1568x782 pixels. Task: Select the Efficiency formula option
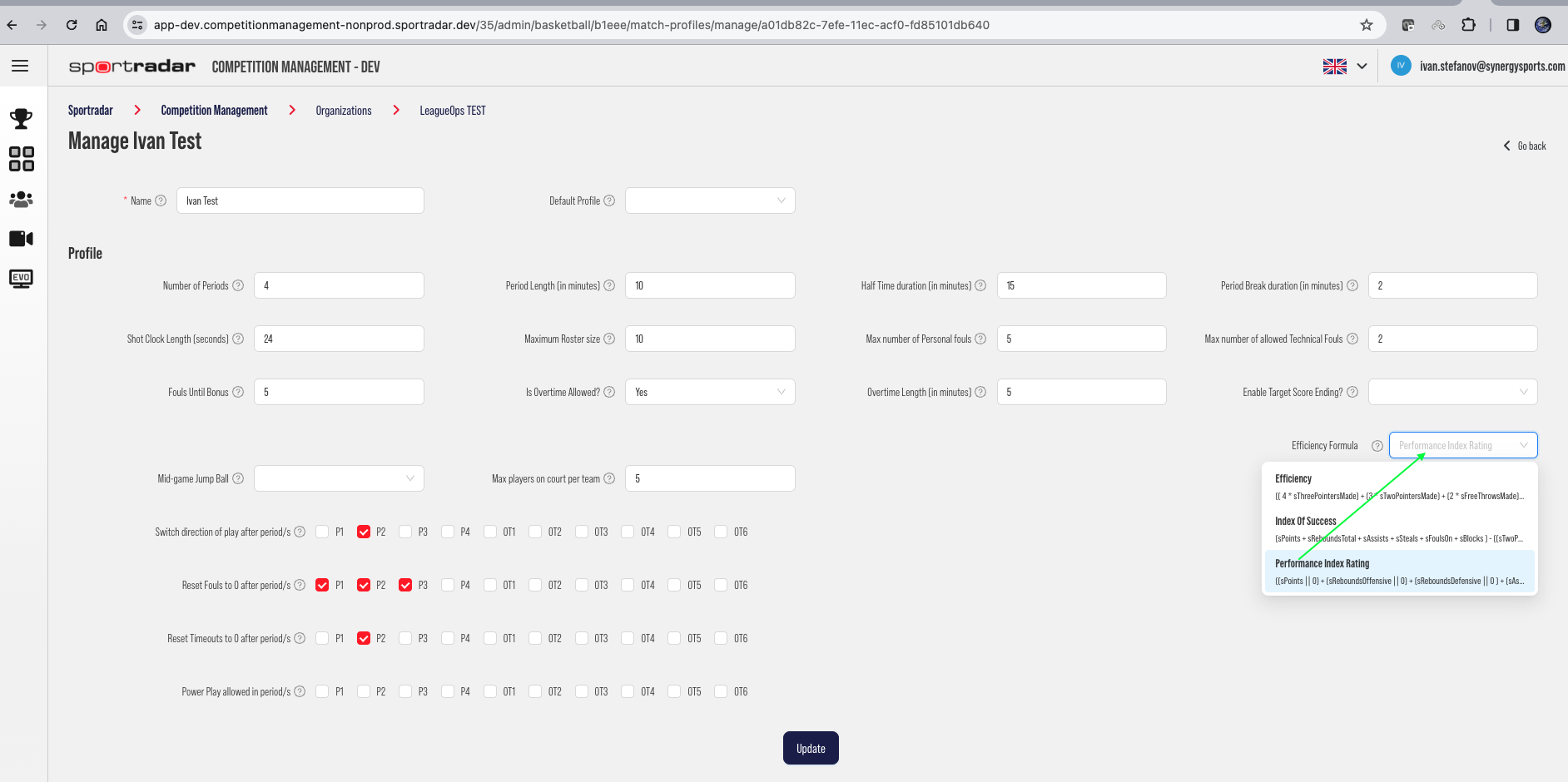(1400, 487)
